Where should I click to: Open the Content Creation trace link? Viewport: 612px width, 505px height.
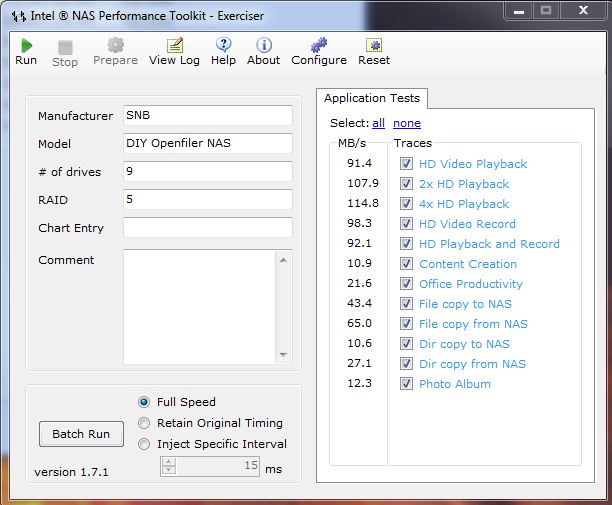468,264
